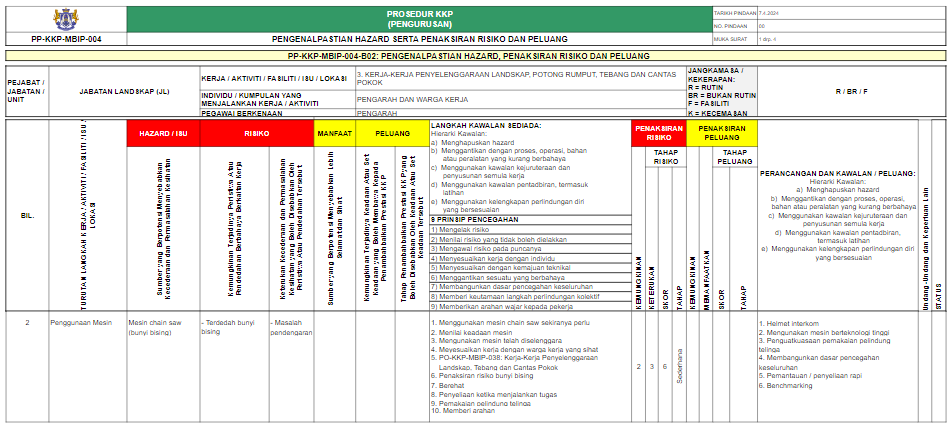
Task: Select the 'PENGENALPASTIAN HAZARD SERTA PENAKSIRAN RISIKO DAN PELUANG' title cell
Action: (420, 39)
